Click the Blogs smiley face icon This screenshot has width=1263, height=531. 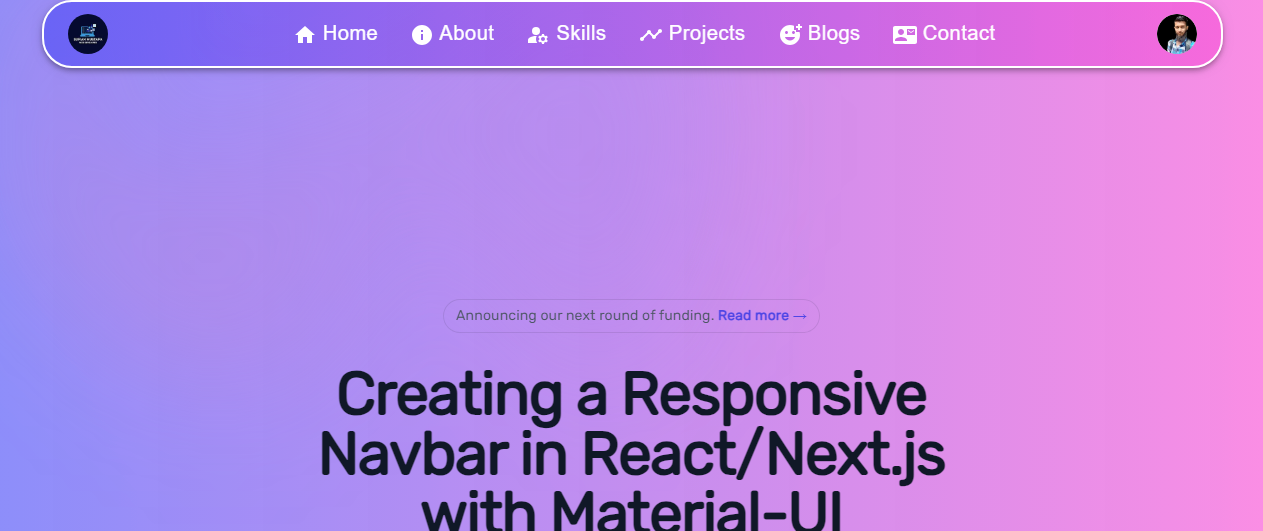pyautogui.click(x=790, y=35)
